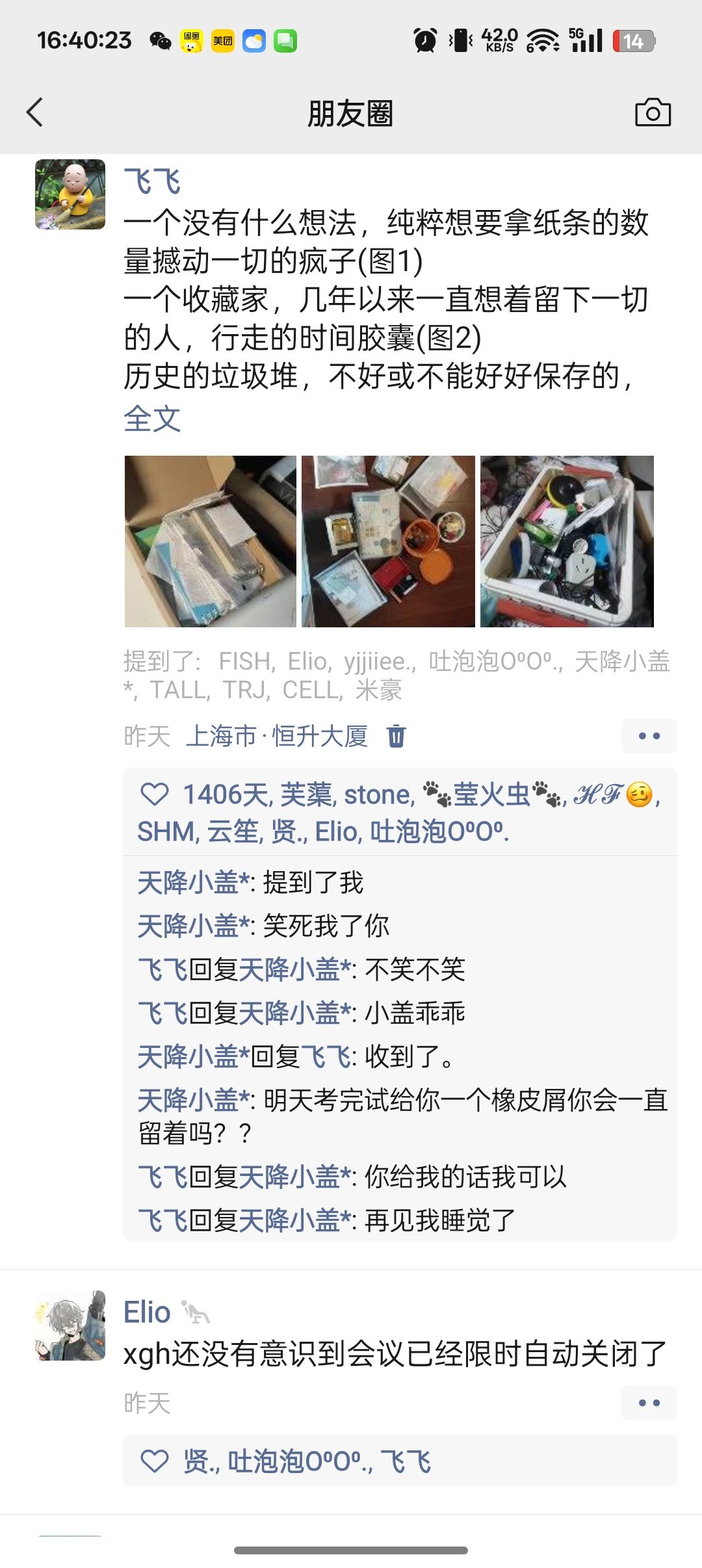This screenshot has width=702, height=1568.
Task: View third photo of storage bin
Action: coord(567,542)
